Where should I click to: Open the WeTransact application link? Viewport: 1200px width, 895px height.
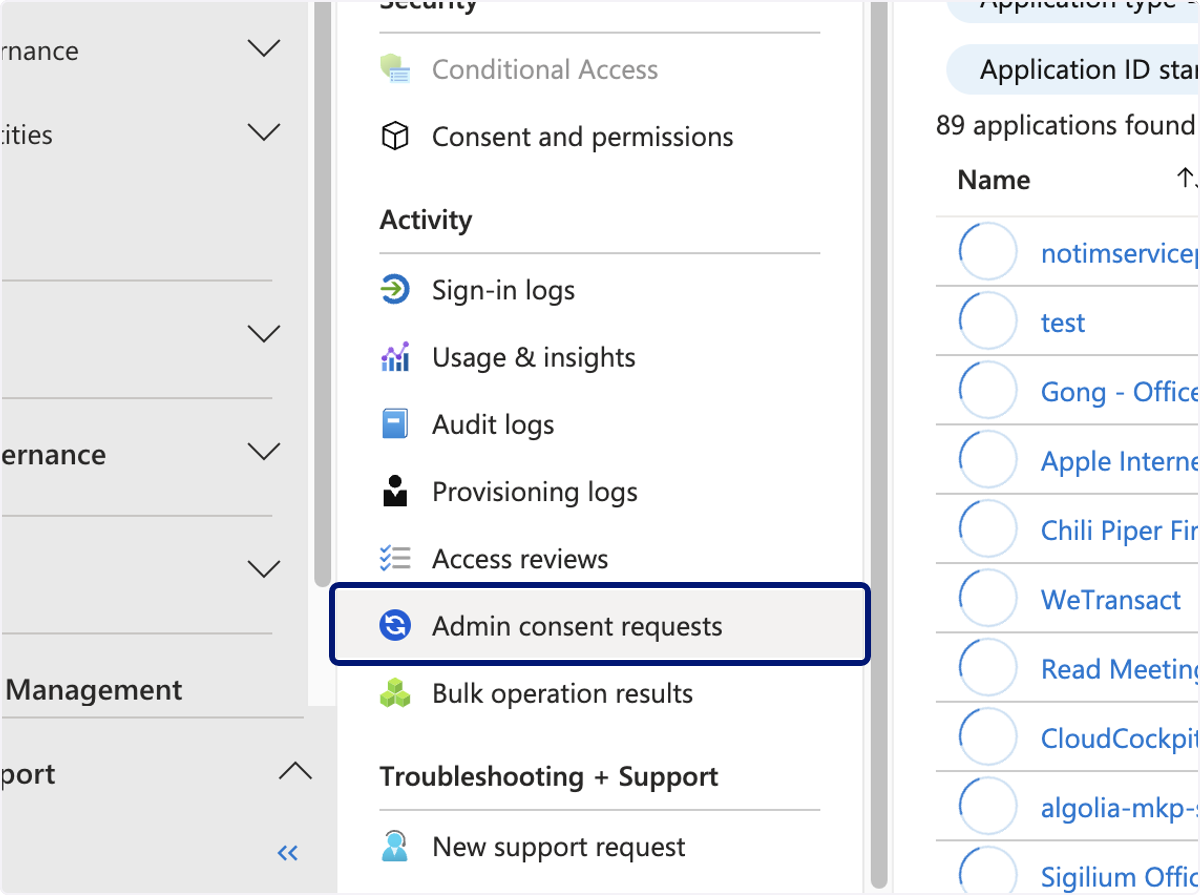pyautogui.click(x=1111, y=600)
